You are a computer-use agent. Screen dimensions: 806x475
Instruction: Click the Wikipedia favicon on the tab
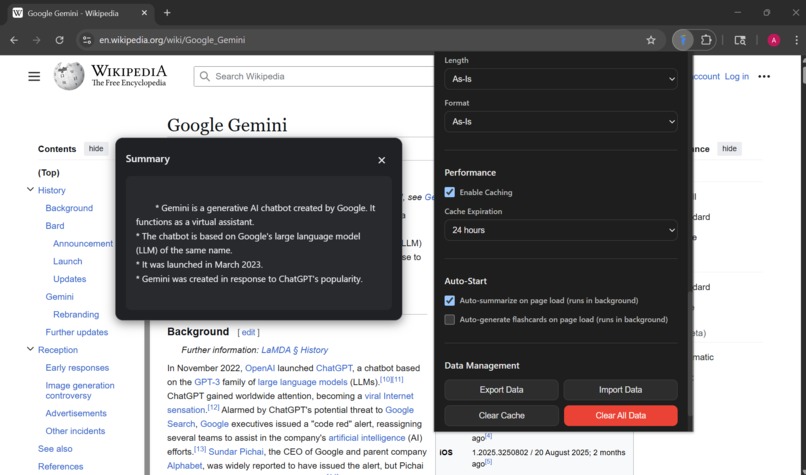point(17,13)
